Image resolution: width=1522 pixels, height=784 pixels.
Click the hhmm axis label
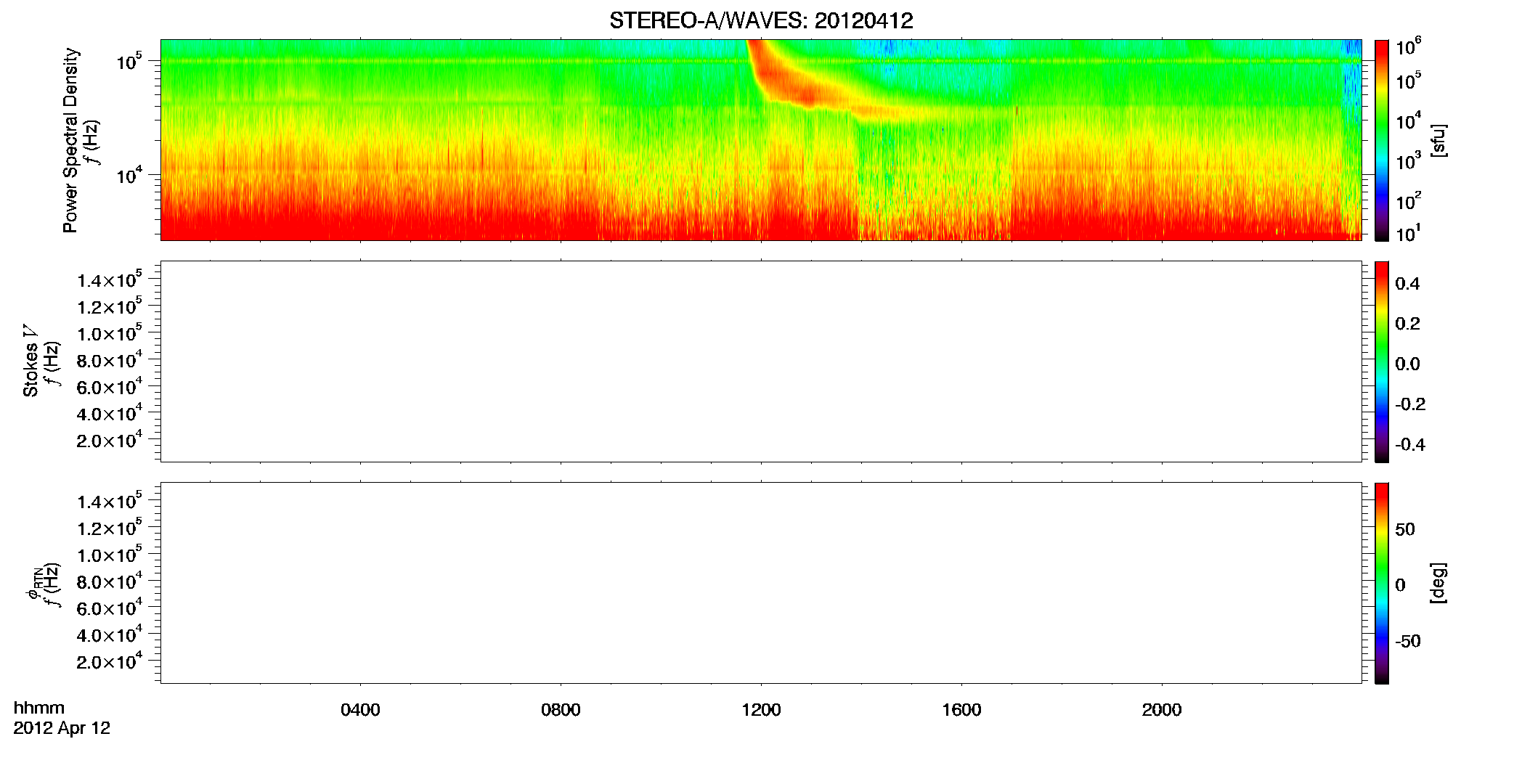point(39,708)
